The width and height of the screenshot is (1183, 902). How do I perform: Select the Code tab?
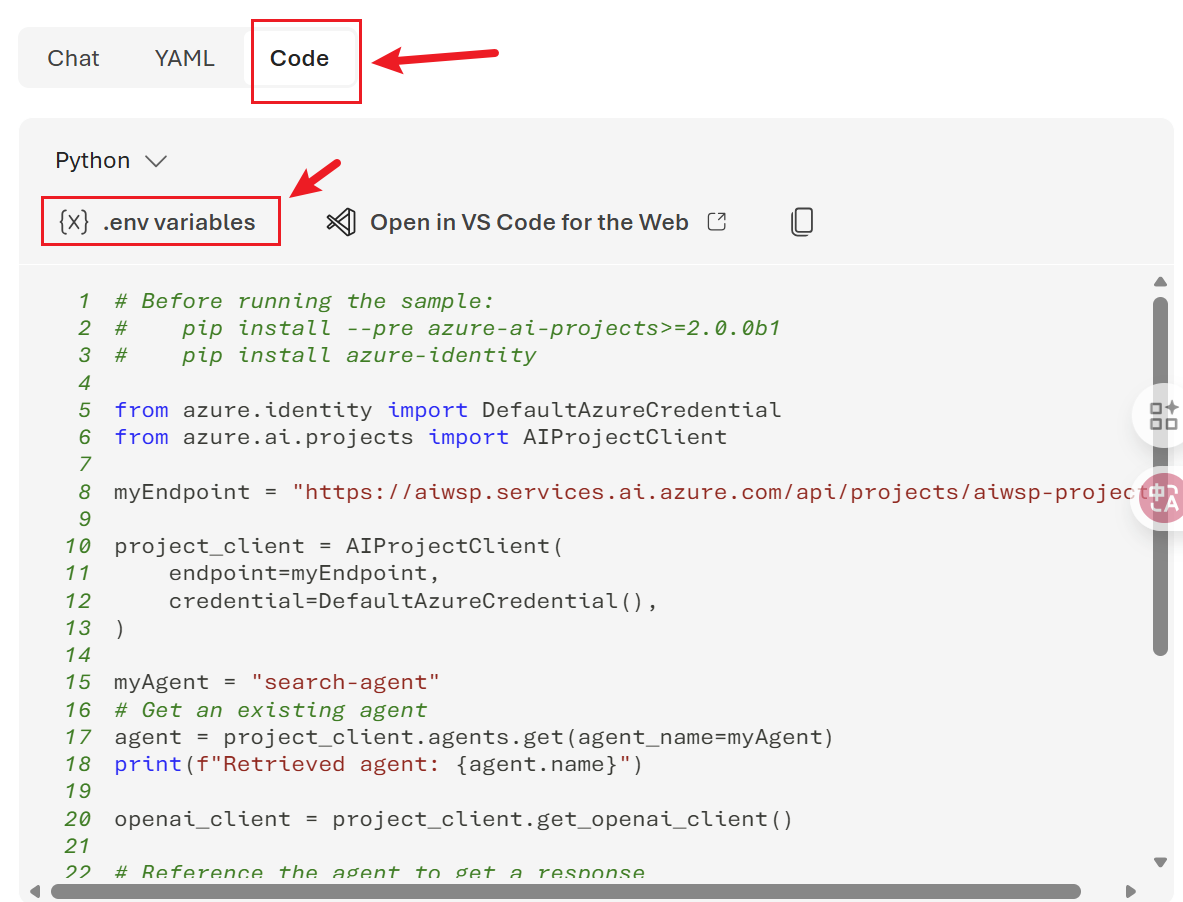pyautogui.click(x=299, y=58)
